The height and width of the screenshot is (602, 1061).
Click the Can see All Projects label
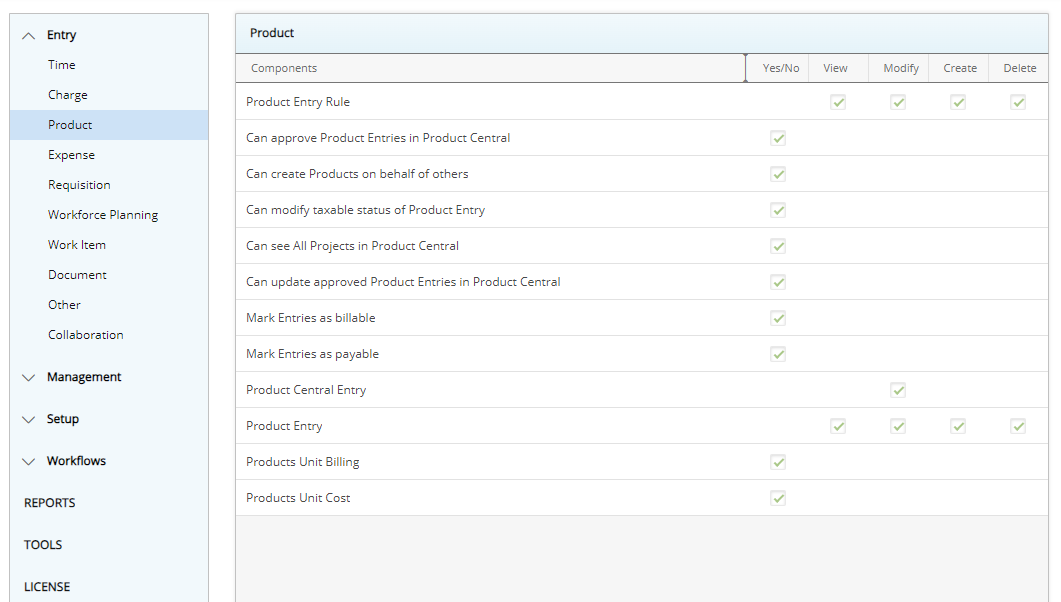353,246
